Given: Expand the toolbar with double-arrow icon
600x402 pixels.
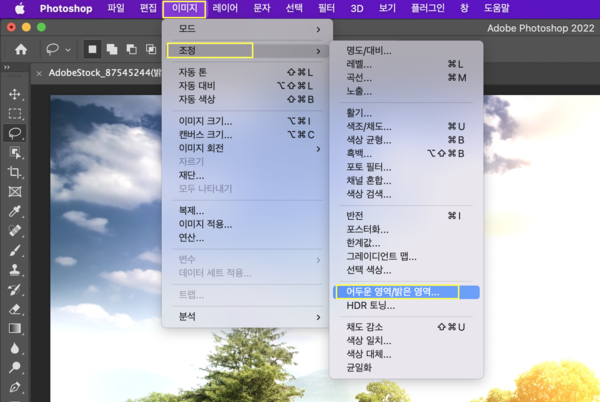Looking at the screenshot, I should click(7, 67).
